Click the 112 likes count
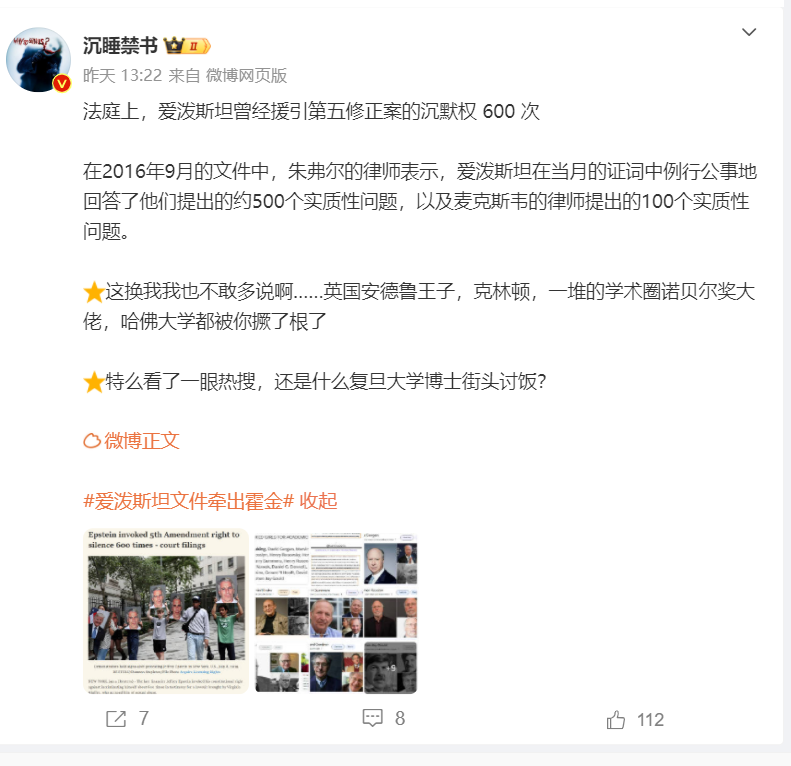The image size is (791, 766). [650, 720]
